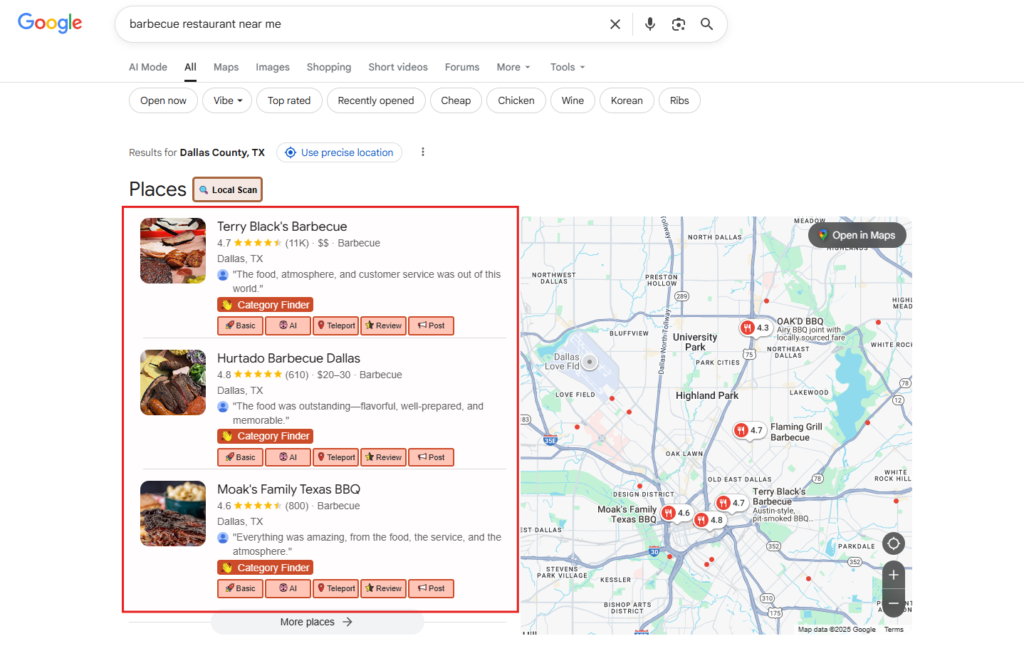Image resolution: width=1024 pixels, height=651 pixels.
Task: Click the map's locate-me crosshair icon
Action: 893,544
